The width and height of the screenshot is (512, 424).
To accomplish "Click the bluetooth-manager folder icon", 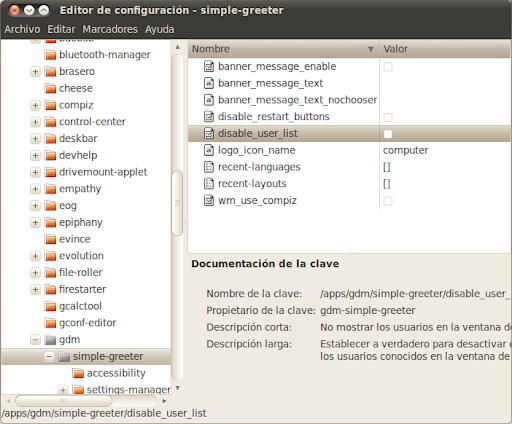I will (x=50, y=55).
